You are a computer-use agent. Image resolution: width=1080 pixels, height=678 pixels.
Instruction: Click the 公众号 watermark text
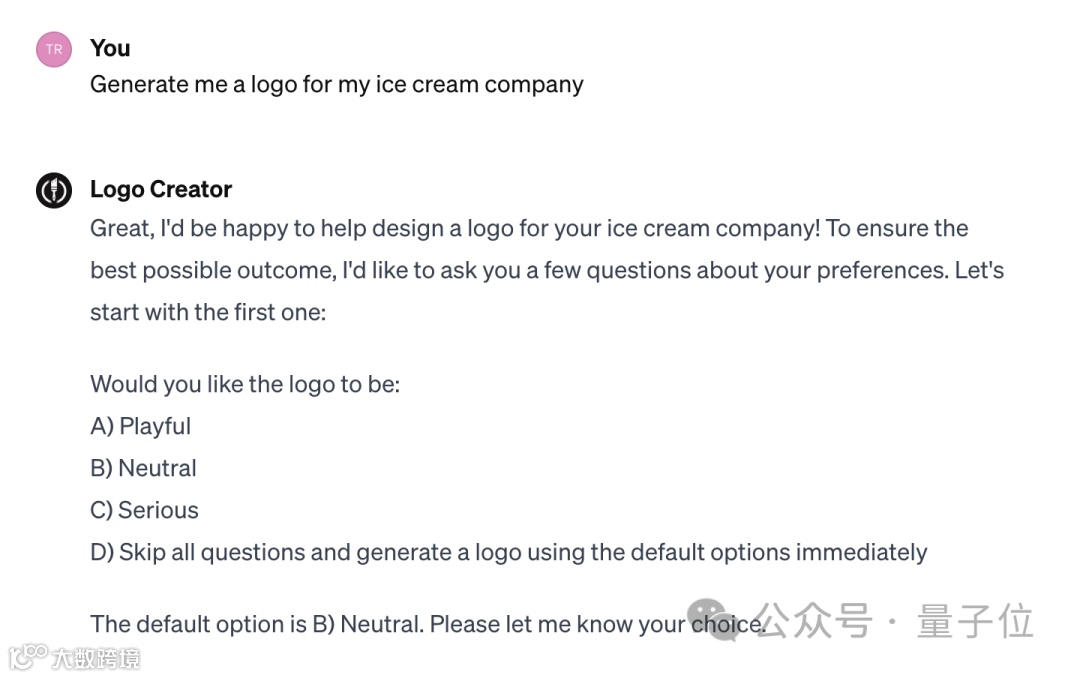(x=812, y=621)
